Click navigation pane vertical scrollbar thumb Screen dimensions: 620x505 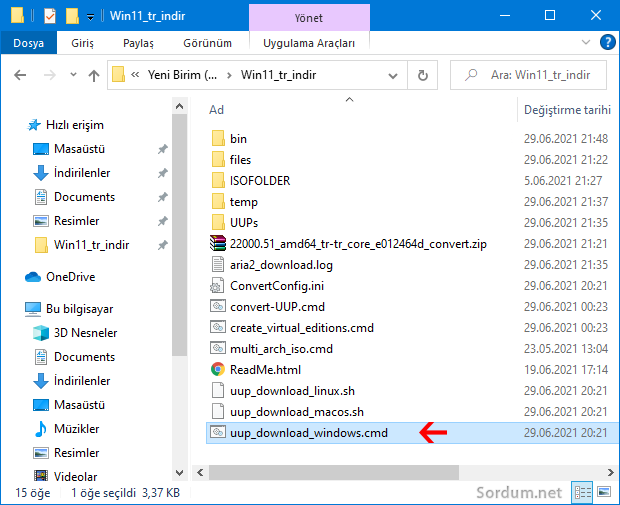coord(179,235)
